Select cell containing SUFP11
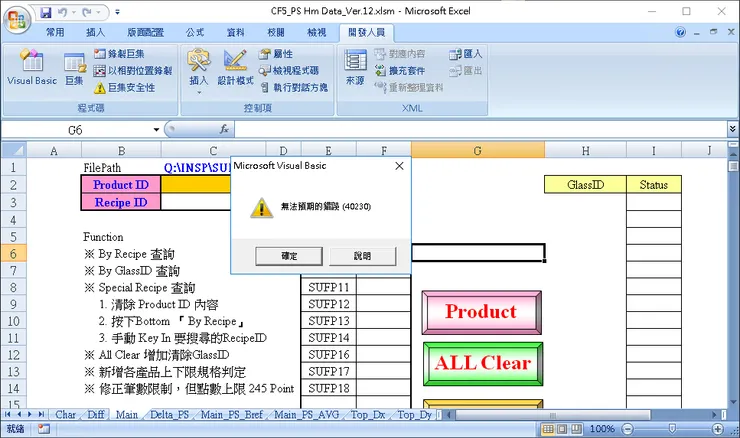The height and width of the screenshot is (438, 740). pos(328,287)
